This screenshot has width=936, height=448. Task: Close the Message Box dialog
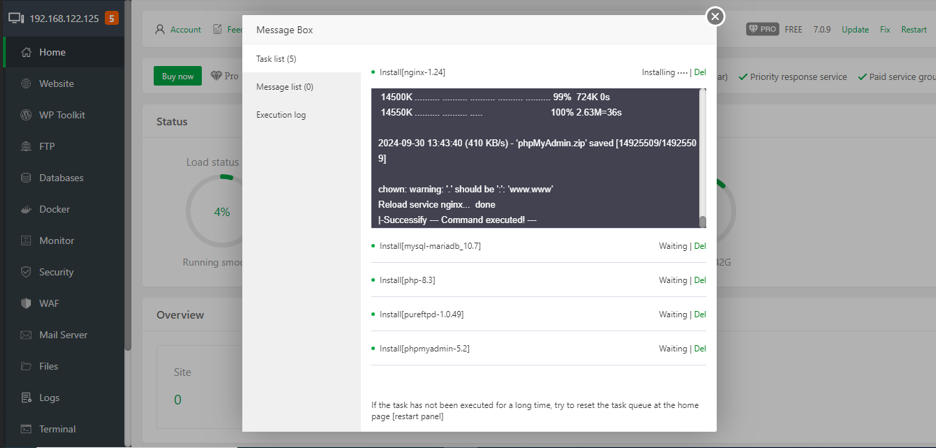(x=715, y=16)
